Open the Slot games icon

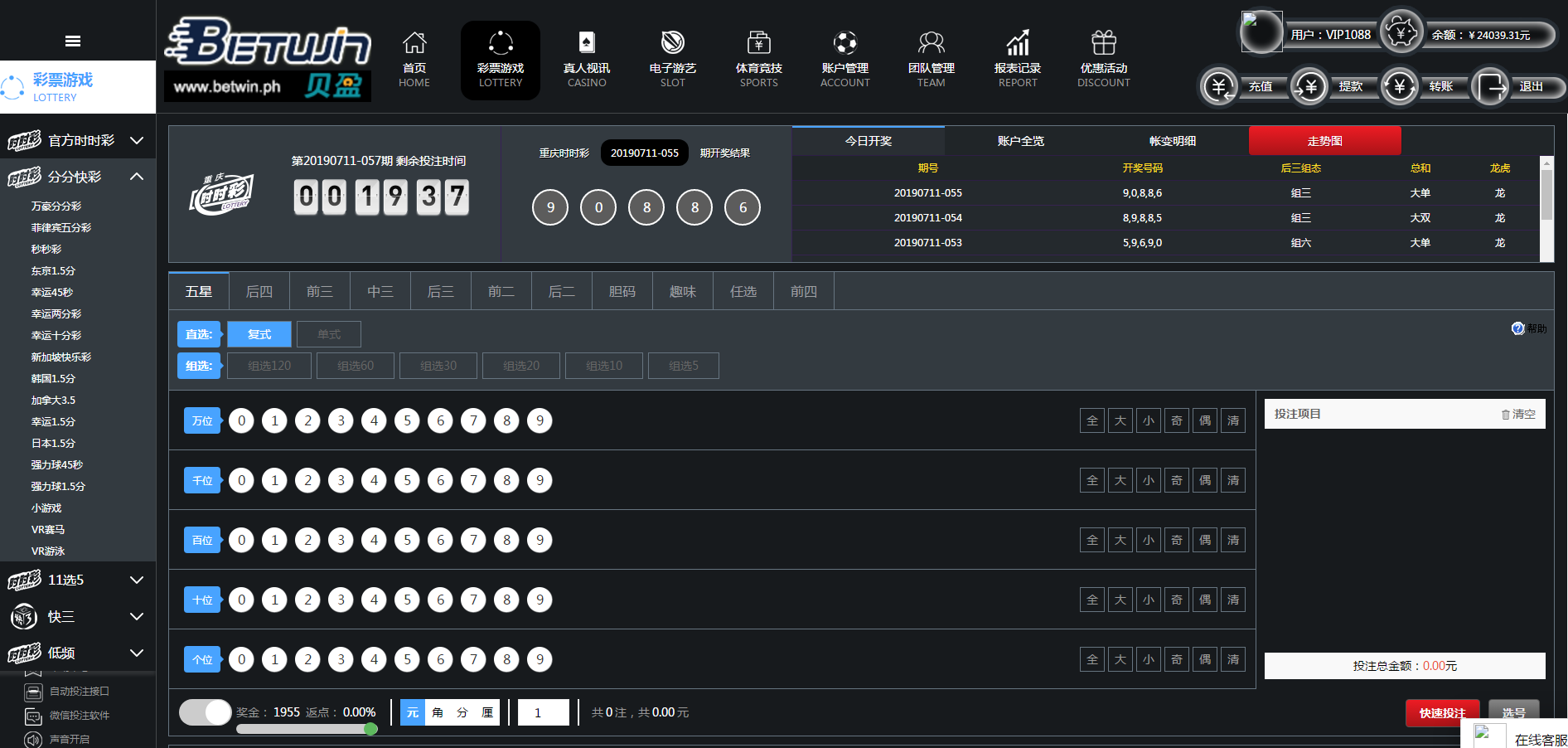[x=672, y=43]
